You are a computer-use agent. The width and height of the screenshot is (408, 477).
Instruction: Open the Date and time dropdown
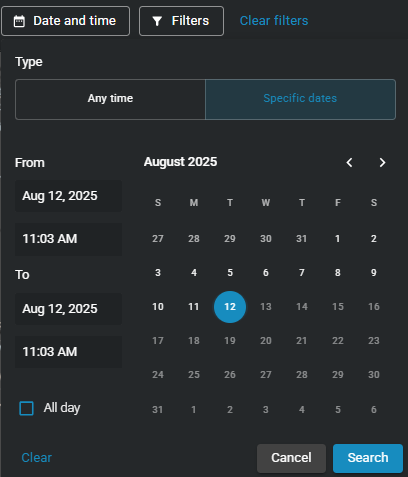pyautogui.click(x=66, y=21)
